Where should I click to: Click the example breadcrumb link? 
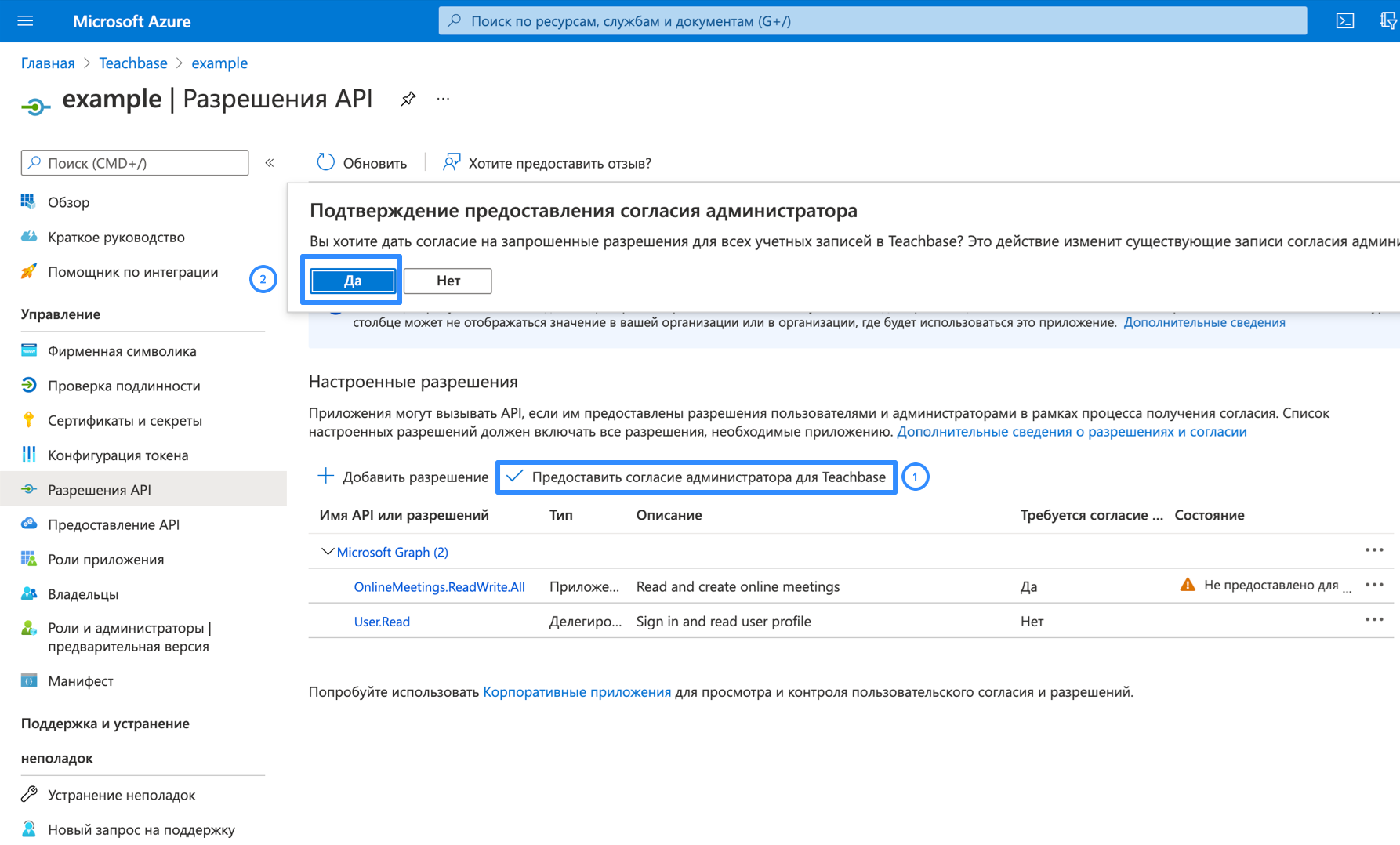219,63
